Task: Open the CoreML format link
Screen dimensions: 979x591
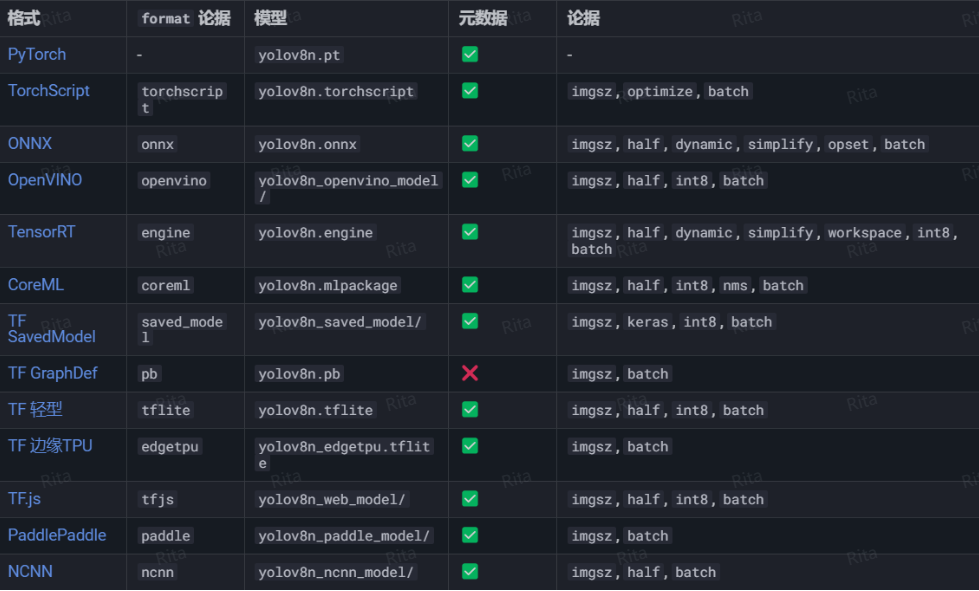Action: [36, 285]
